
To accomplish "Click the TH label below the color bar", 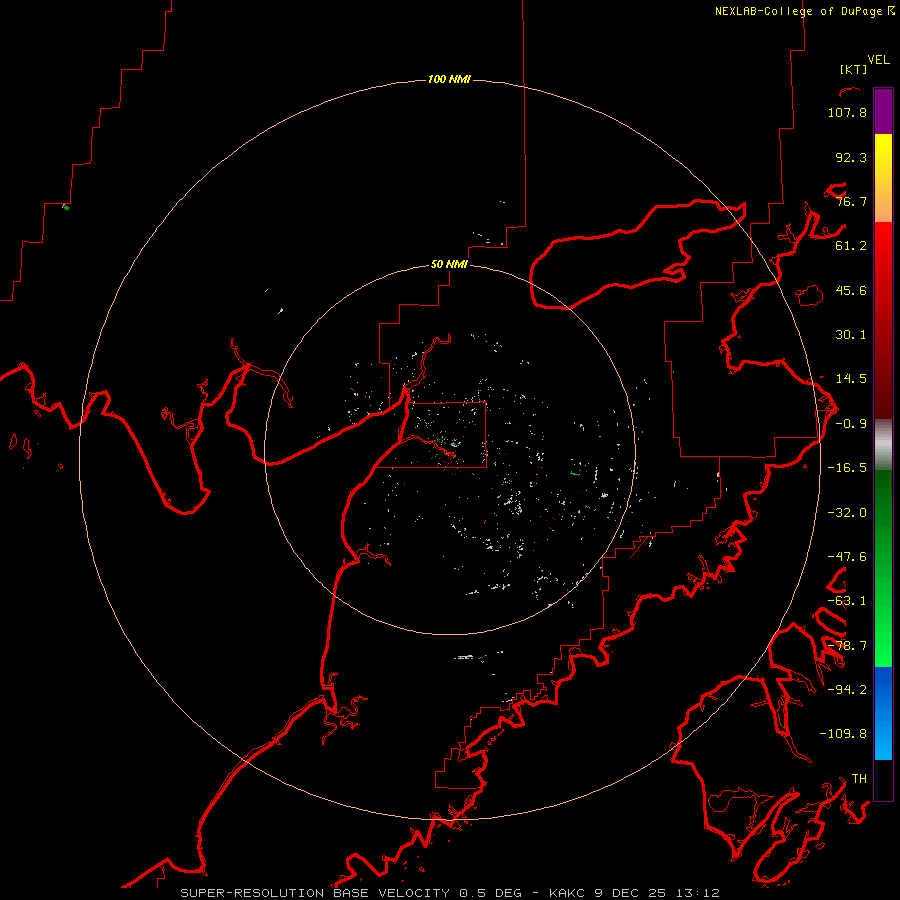I will click(x=859, y=778).
